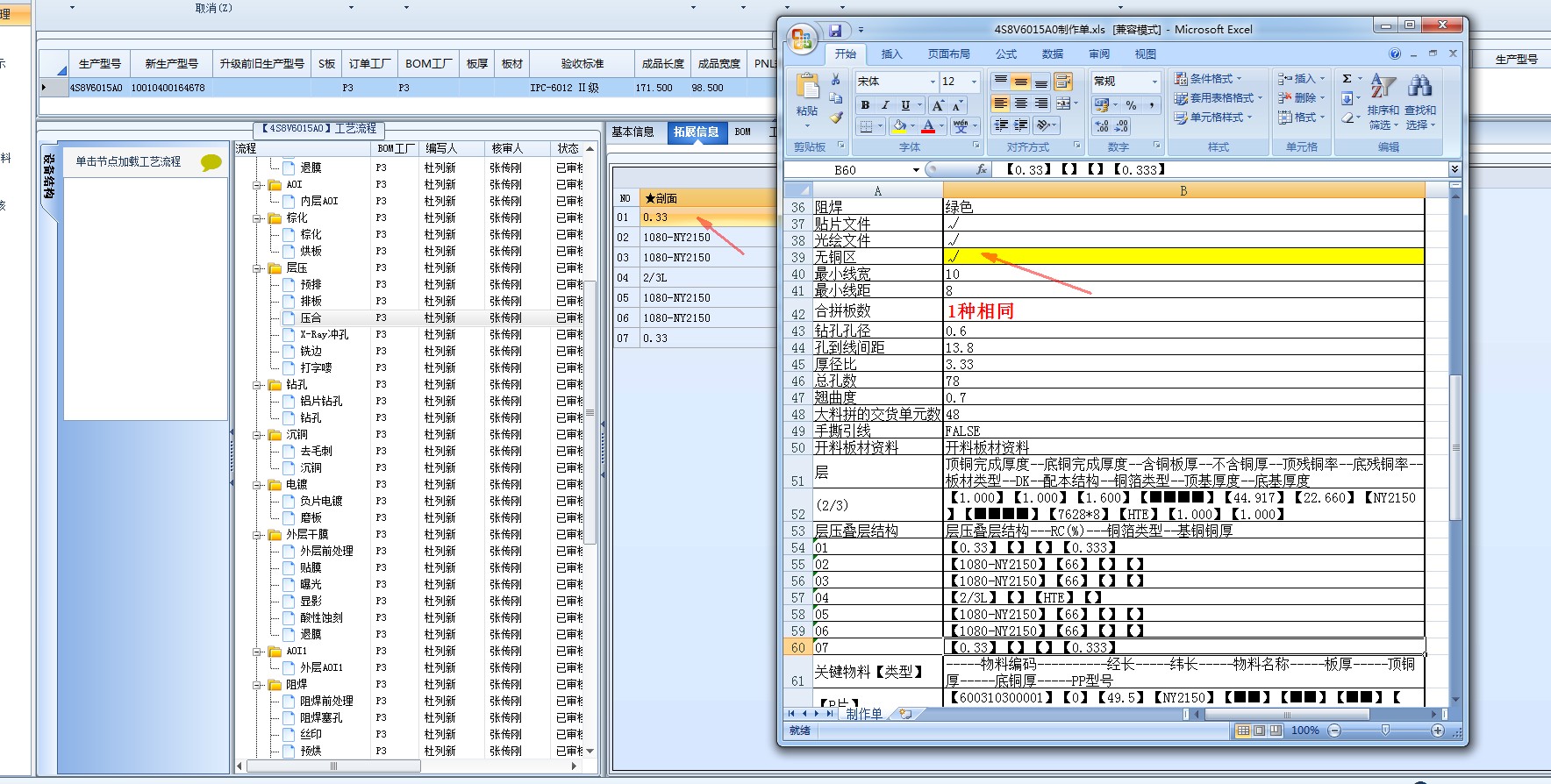This screenshot has width=1551, height=784.
Task: Increase font size with grow-font icon
Action: tap(938, 105)
